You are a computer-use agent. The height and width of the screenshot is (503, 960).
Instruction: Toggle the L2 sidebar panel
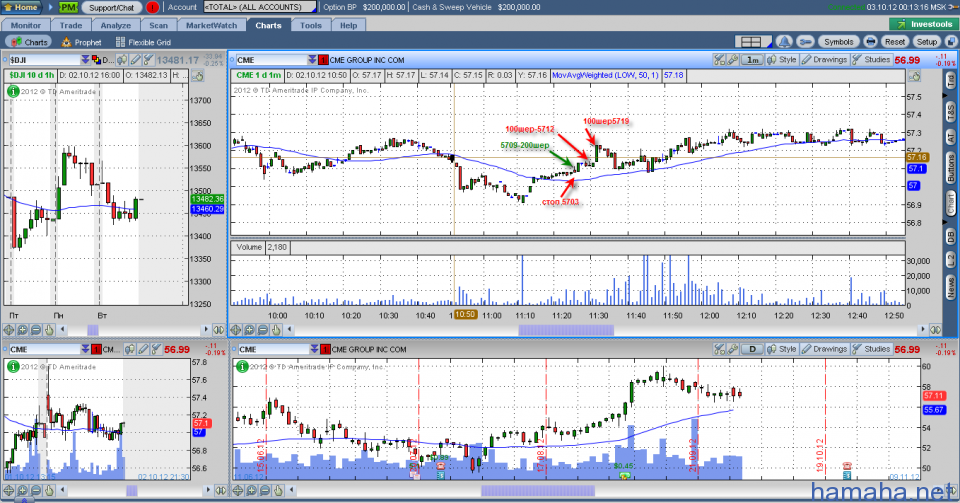950,261
